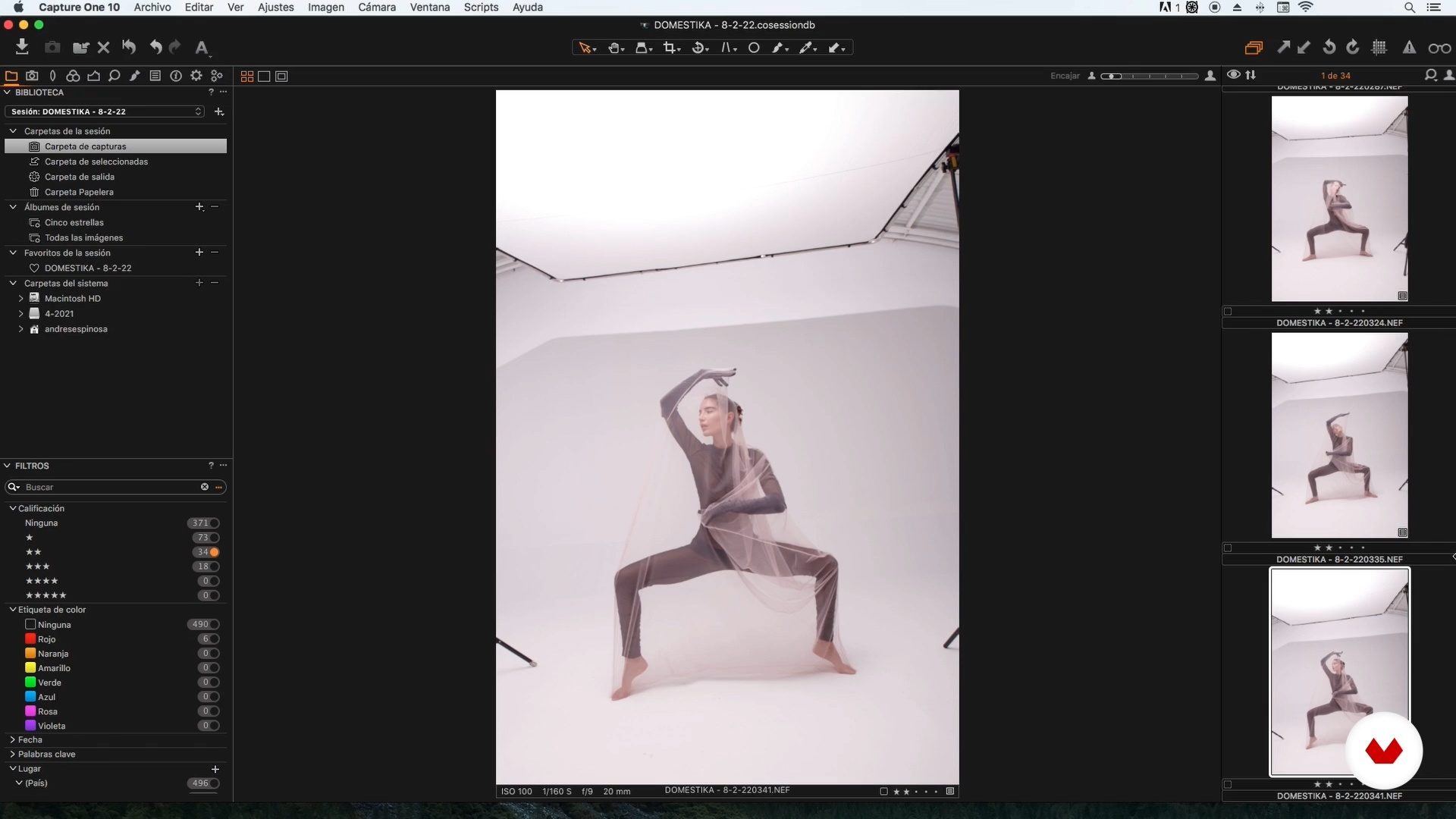Click the macOS Spotlight search icon

[1410, 8]
